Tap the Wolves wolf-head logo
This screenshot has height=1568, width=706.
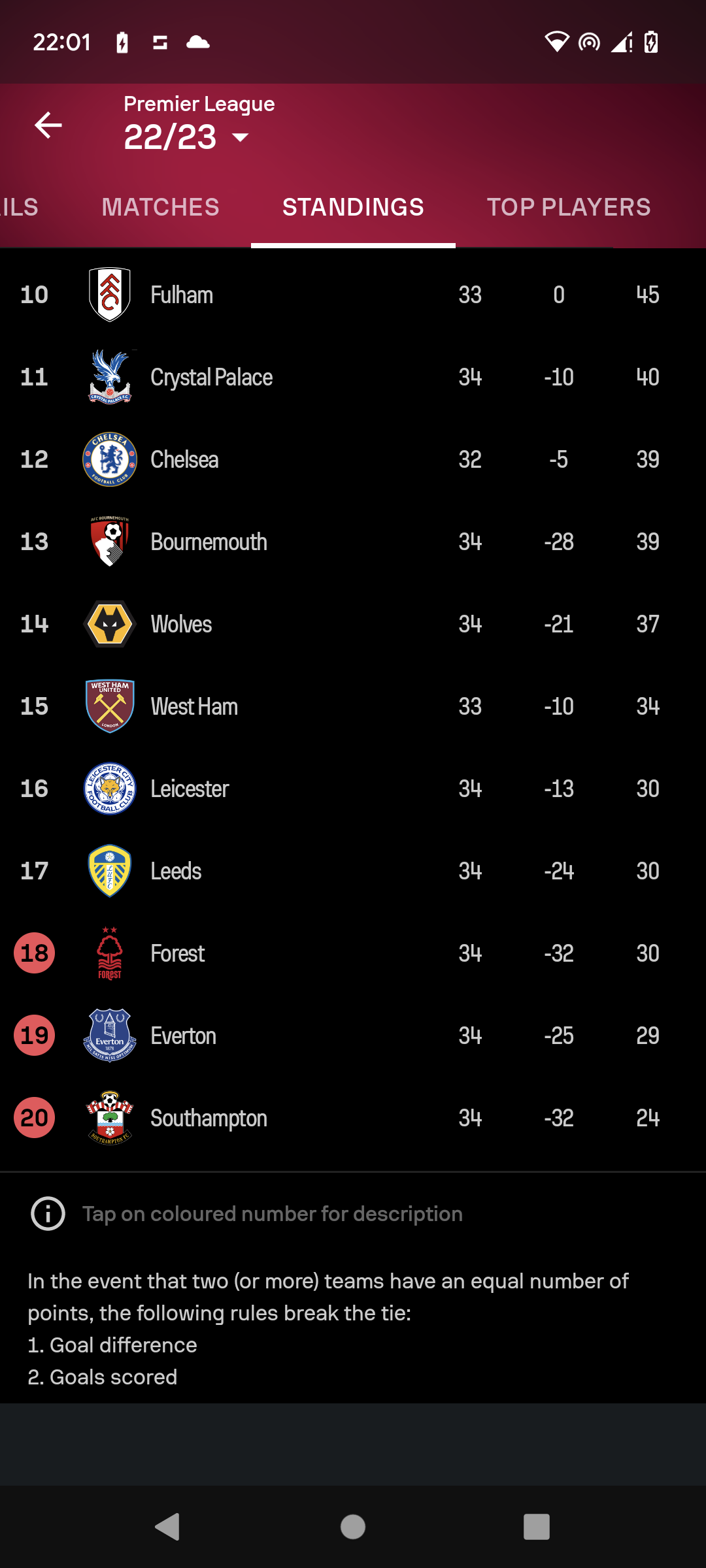[110, 624]
